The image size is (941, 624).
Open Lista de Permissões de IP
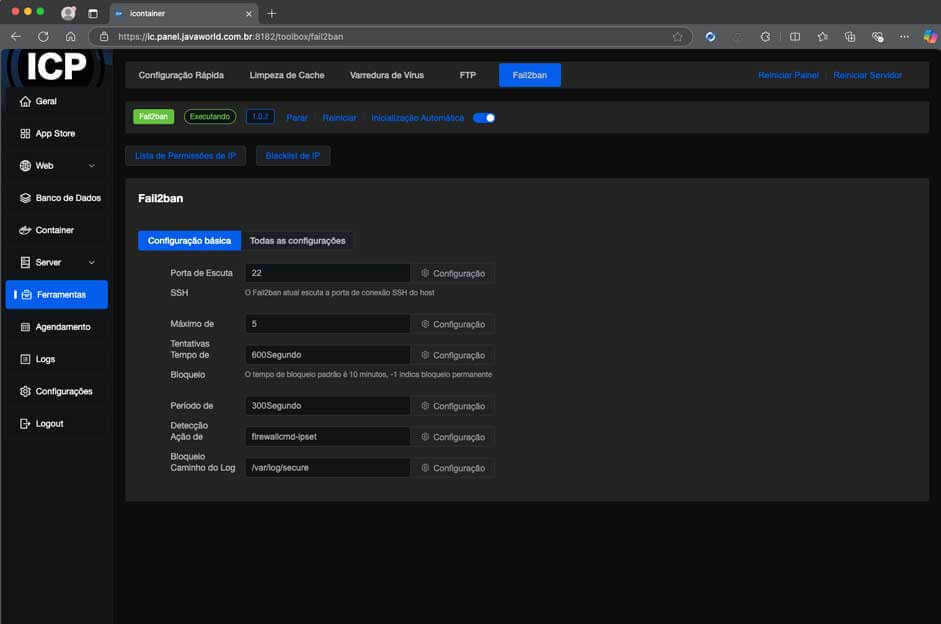[x=185, y=156]
